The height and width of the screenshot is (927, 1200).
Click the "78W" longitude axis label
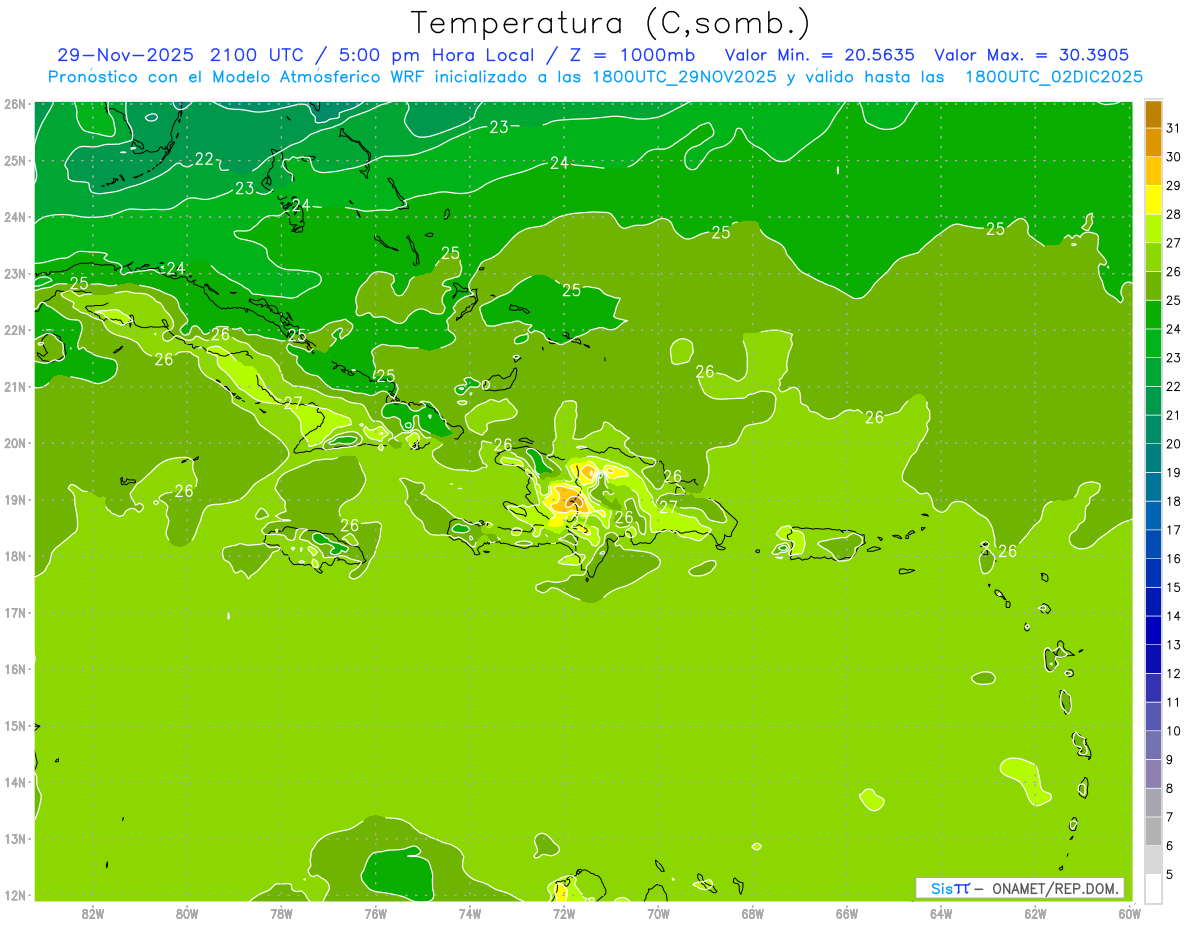(281, 912)
